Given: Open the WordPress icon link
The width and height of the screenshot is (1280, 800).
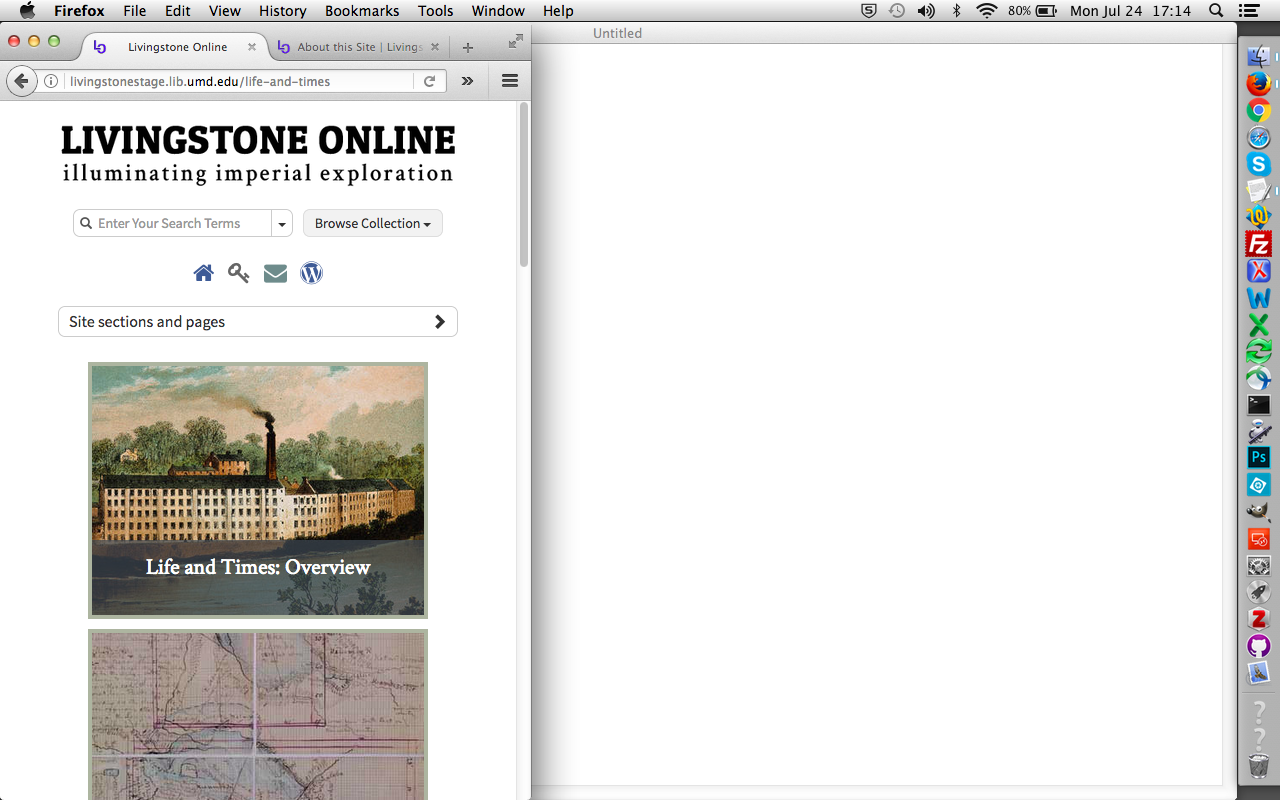Looking at the screenshot, I should click(x=311, y=273).
